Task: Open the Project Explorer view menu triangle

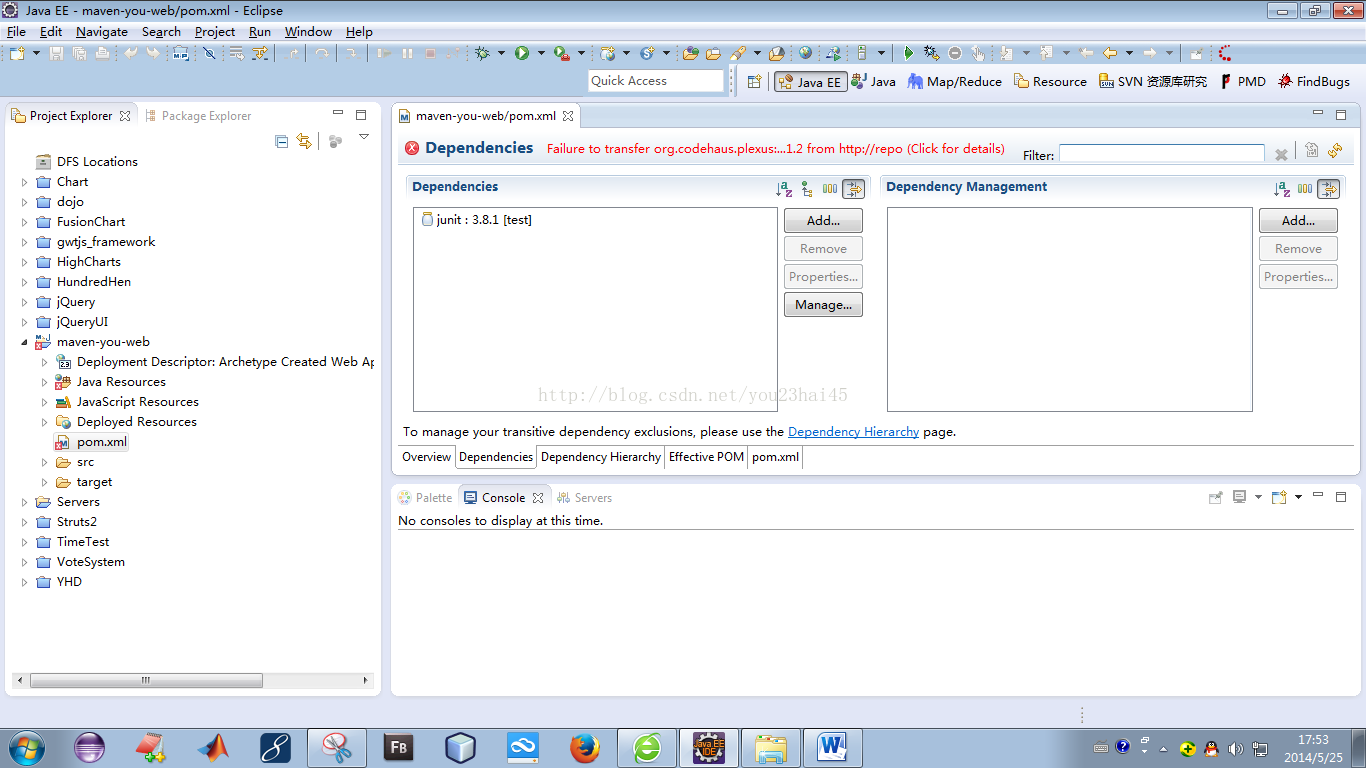Action: click(364, 137)
